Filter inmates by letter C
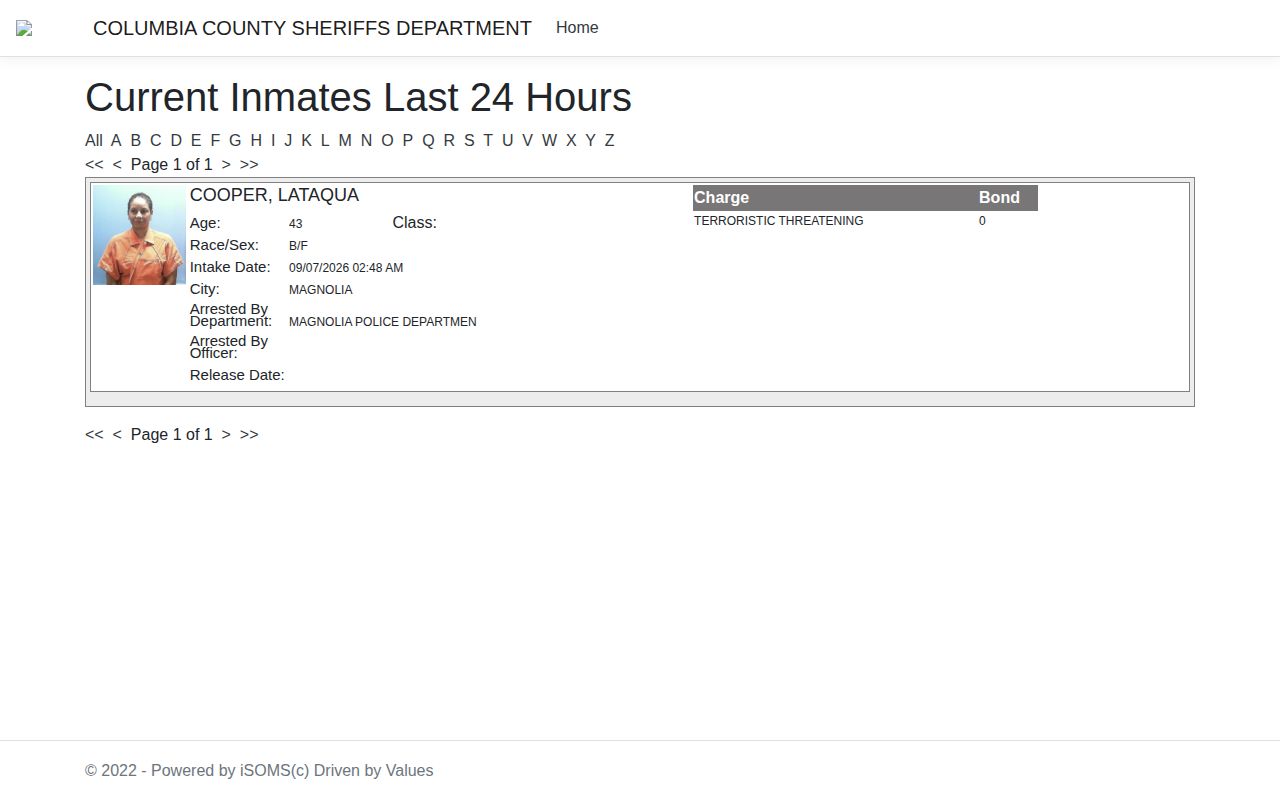 (155, 141)
